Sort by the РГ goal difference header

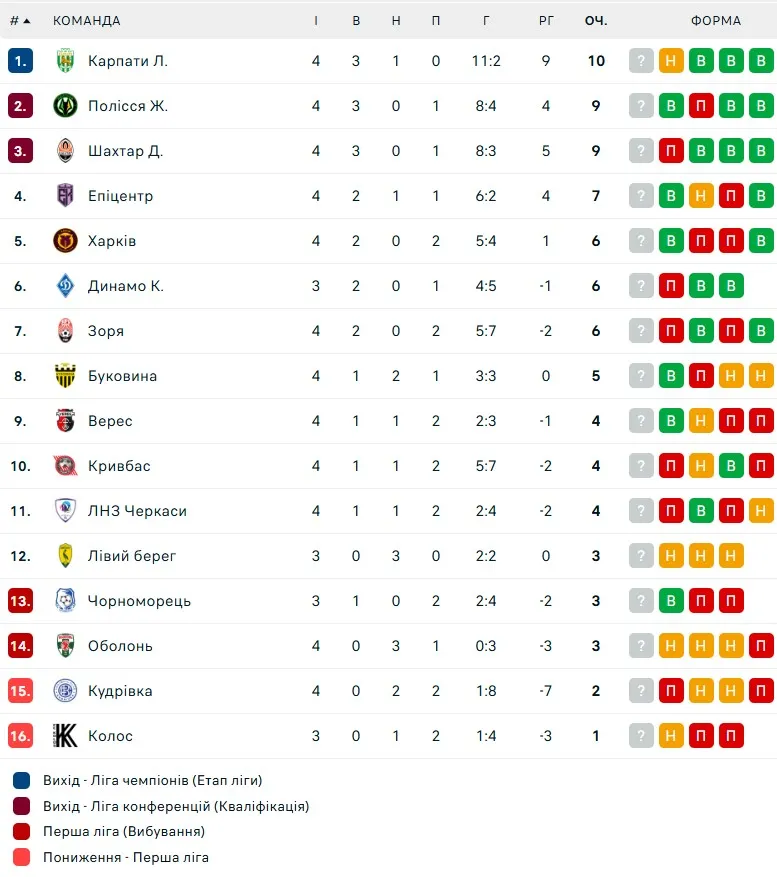[546, 21]
